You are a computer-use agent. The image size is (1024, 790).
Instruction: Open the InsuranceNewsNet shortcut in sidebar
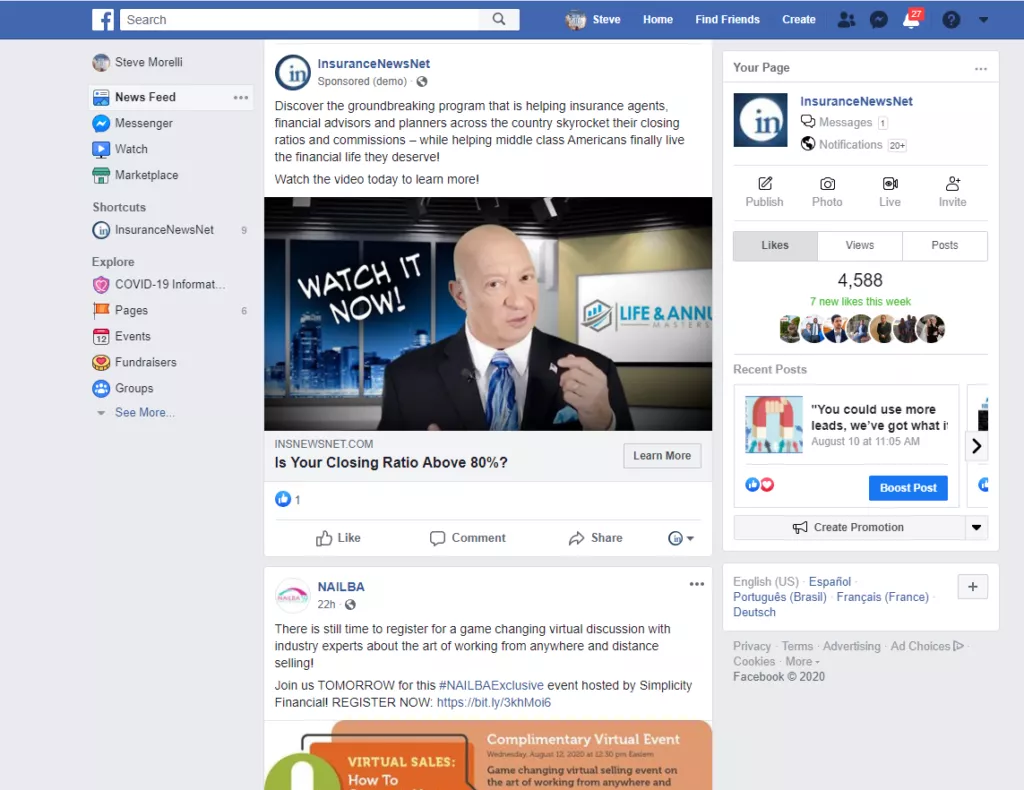pyautogui.click(x=164, y=230)
